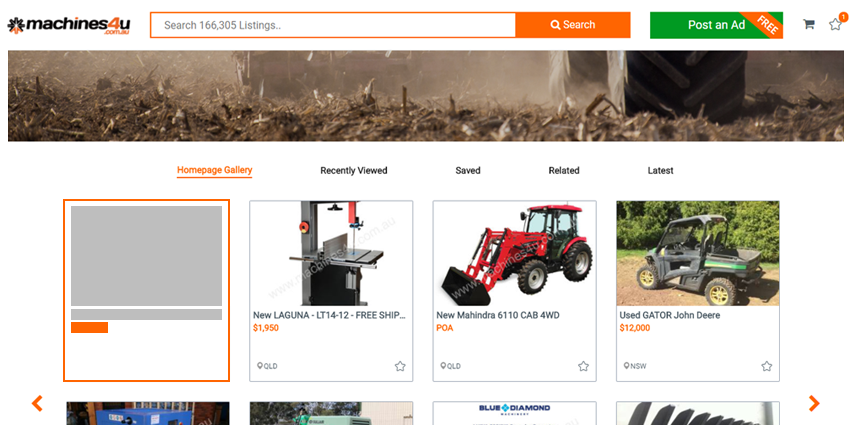Go to previous gallery page arrow
The height and width of the screenshot is (425, 850).
37,403
